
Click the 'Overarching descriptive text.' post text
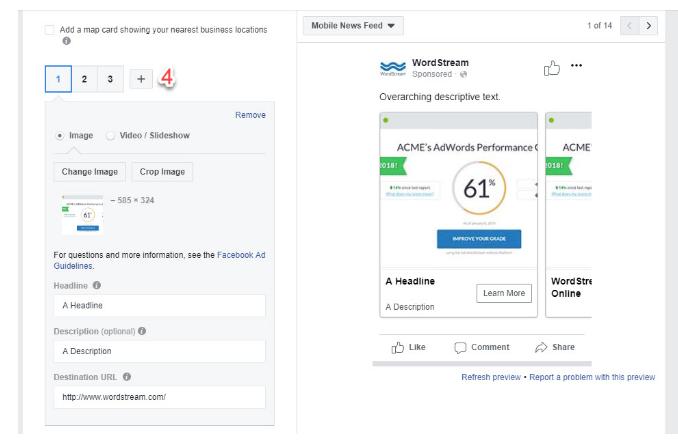pyautogui.click(x=440, y=97)
